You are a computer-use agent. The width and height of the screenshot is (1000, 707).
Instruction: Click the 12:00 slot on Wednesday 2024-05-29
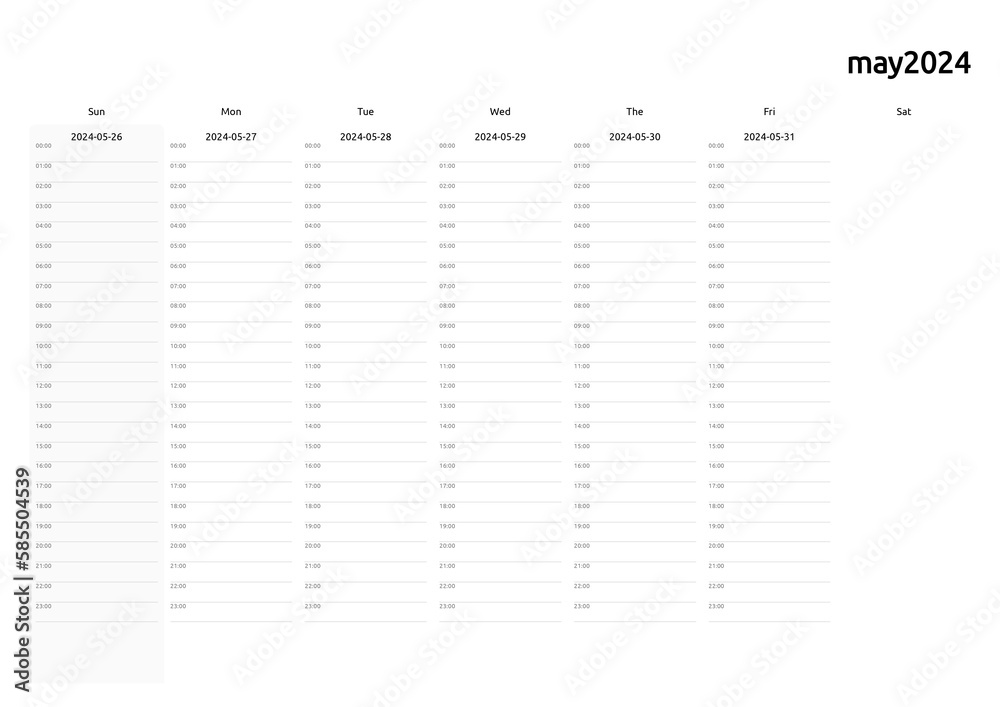point(500,392)
